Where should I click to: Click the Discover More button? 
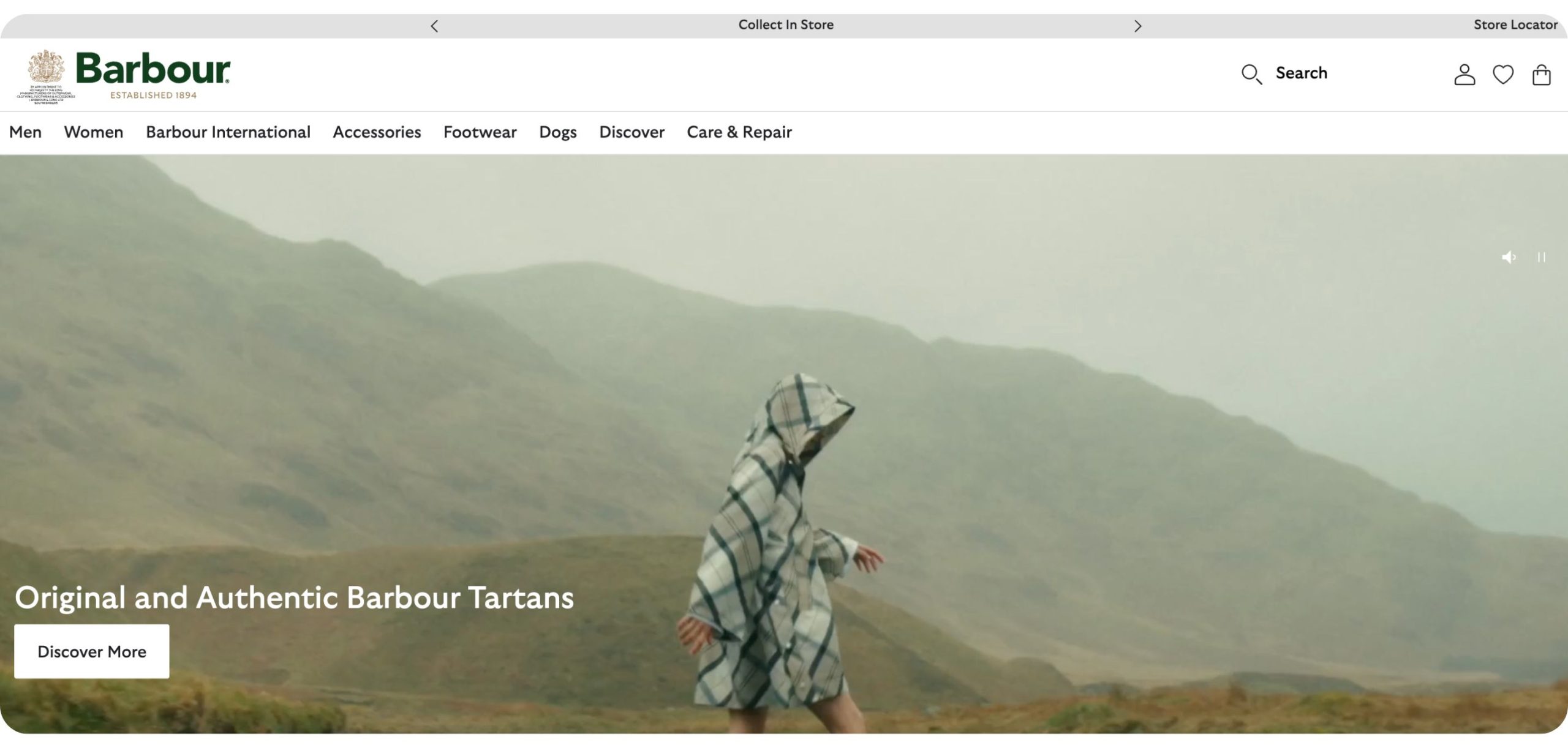[92, 651]
